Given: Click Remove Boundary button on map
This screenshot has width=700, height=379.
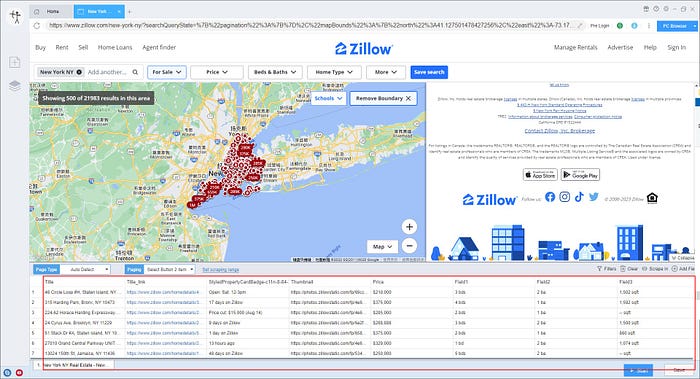Looking at the screenshot, I should (x=383, y=98).
